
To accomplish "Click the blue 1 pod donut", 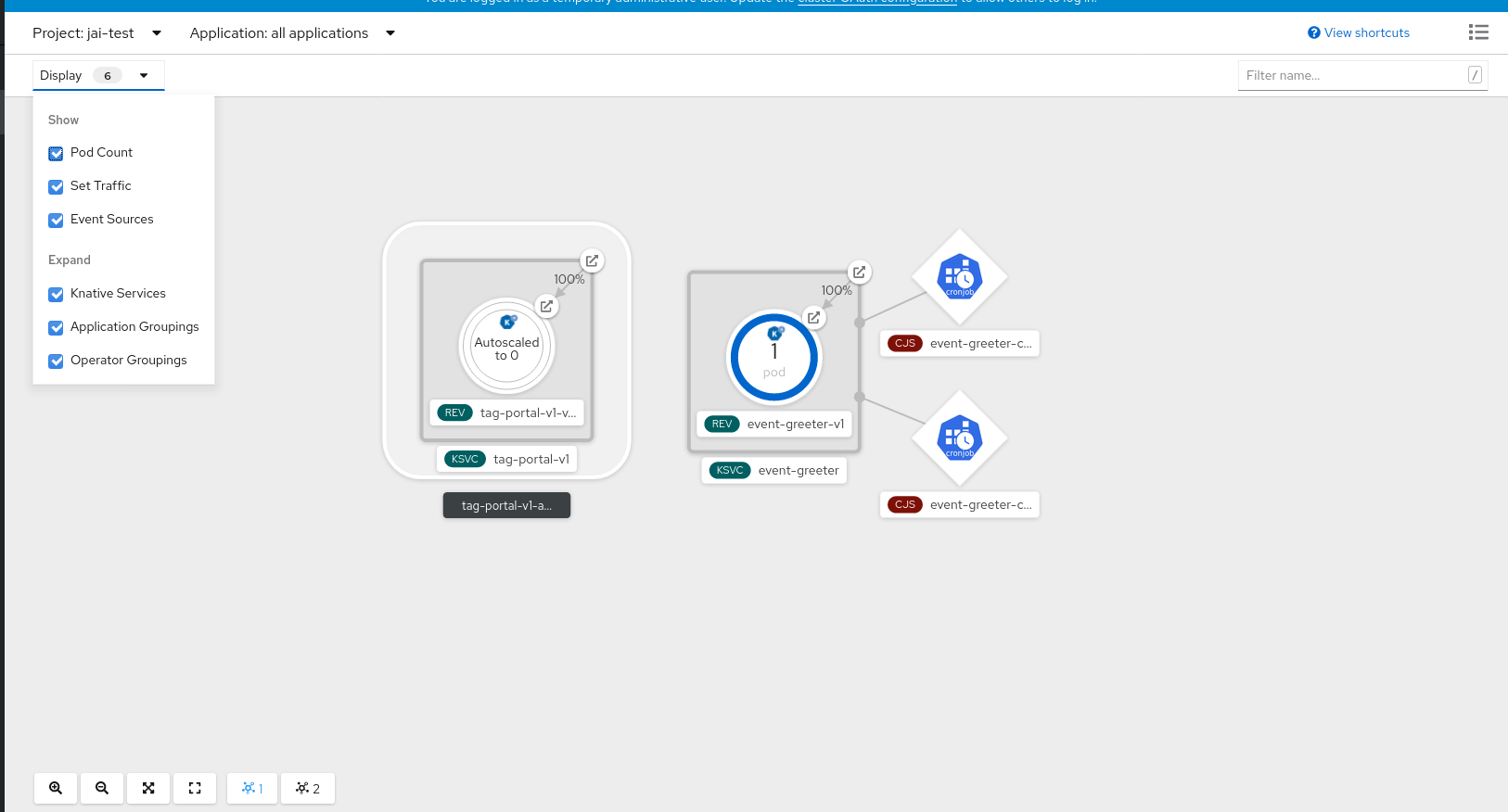I will (x=774, y=357).
